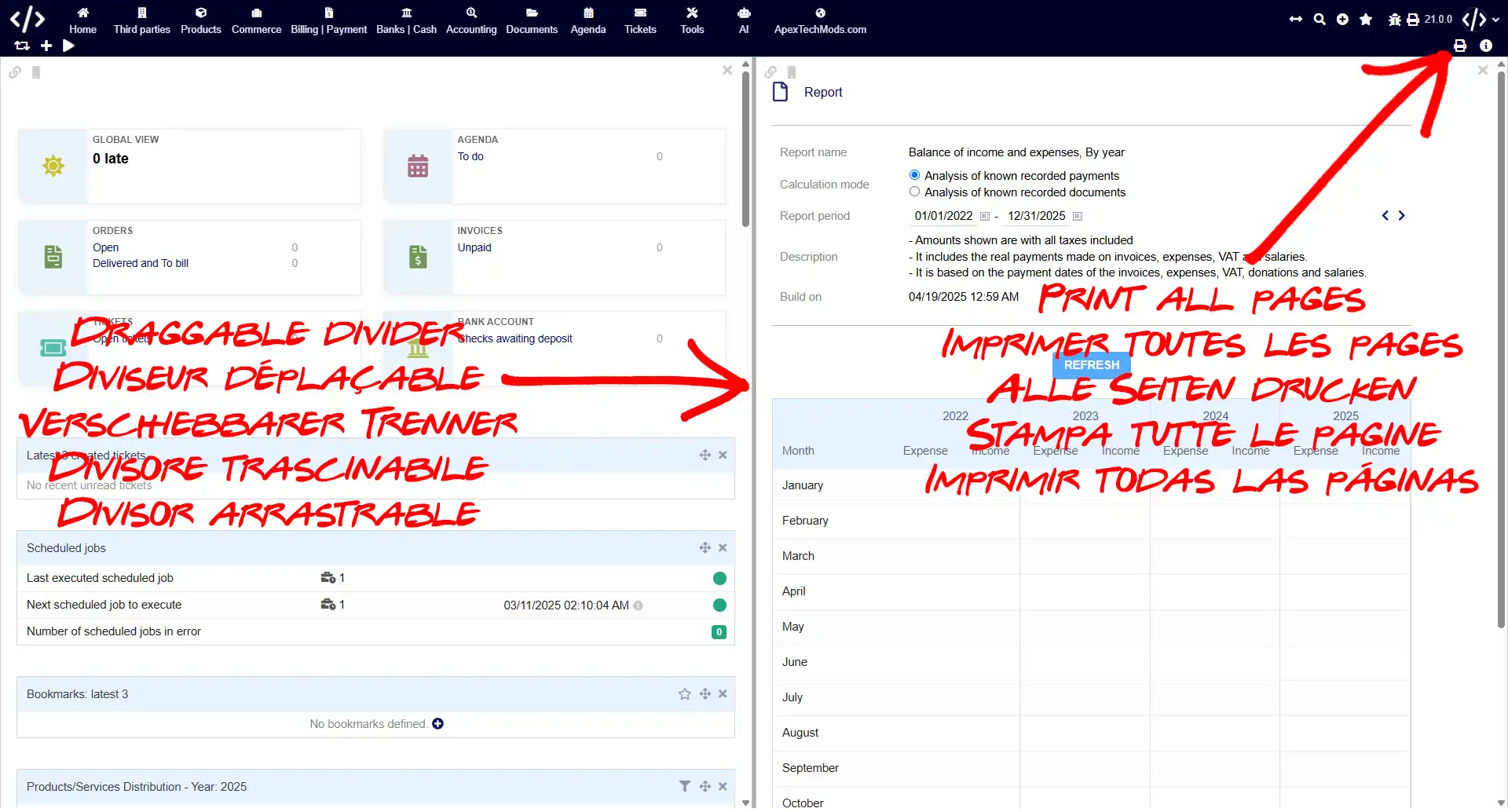Open the Documents menu
This screenshot has width=1508, height=812.
pyautogui.click(x=532, y=21)
